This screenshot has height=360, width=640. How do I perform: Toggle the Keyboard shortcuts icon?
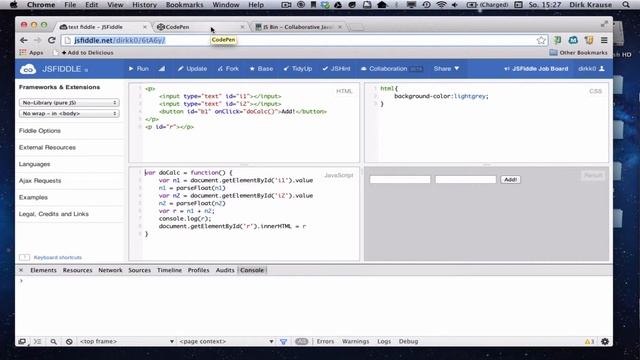click(24, 257)
